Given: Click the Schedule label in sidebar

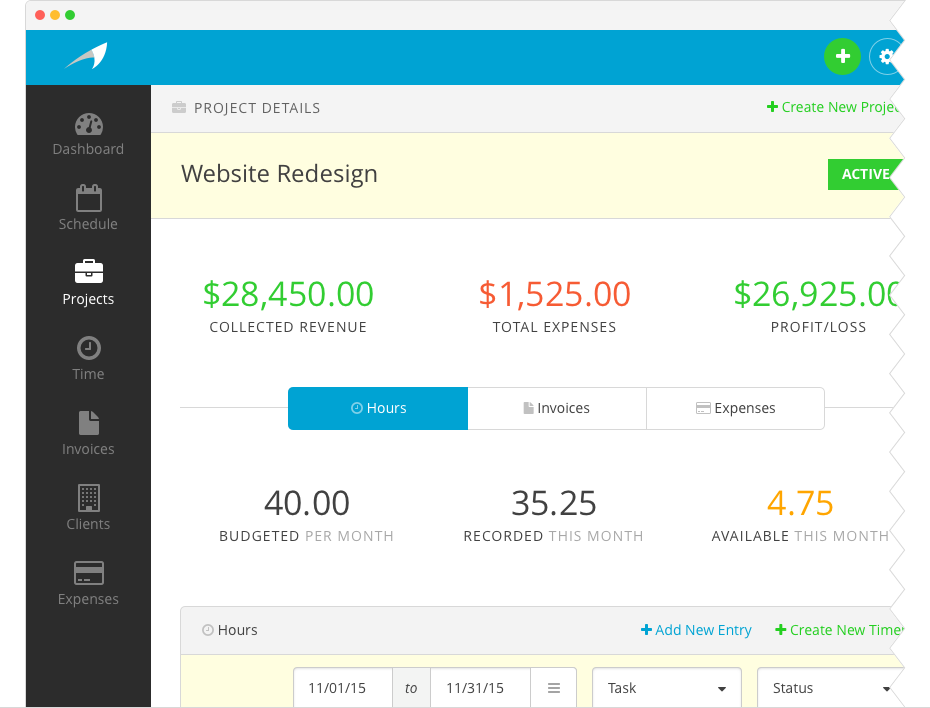Looking at the screenshot, I should (x=88, y=224).
